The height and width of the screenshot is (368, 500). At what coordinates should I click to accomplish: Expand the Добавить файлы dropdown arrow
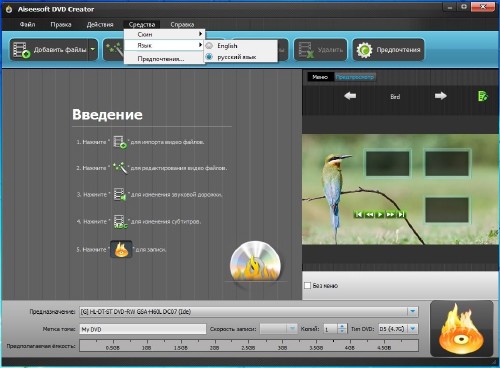[93, 50]
